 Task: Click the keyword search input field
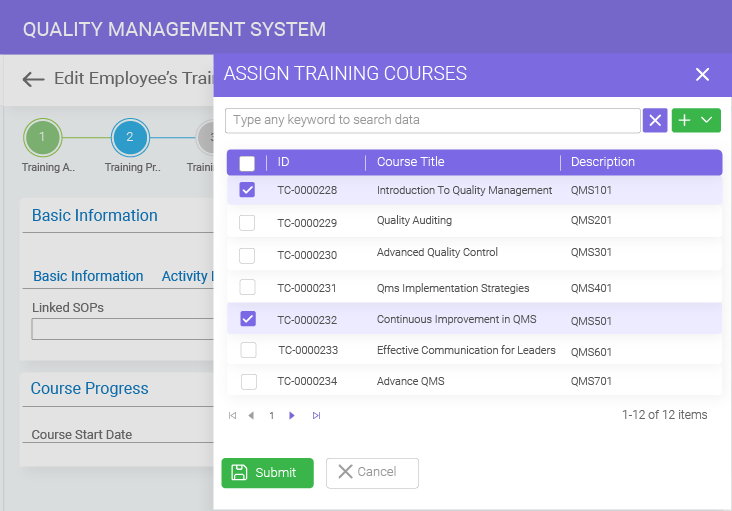[432, 120]
